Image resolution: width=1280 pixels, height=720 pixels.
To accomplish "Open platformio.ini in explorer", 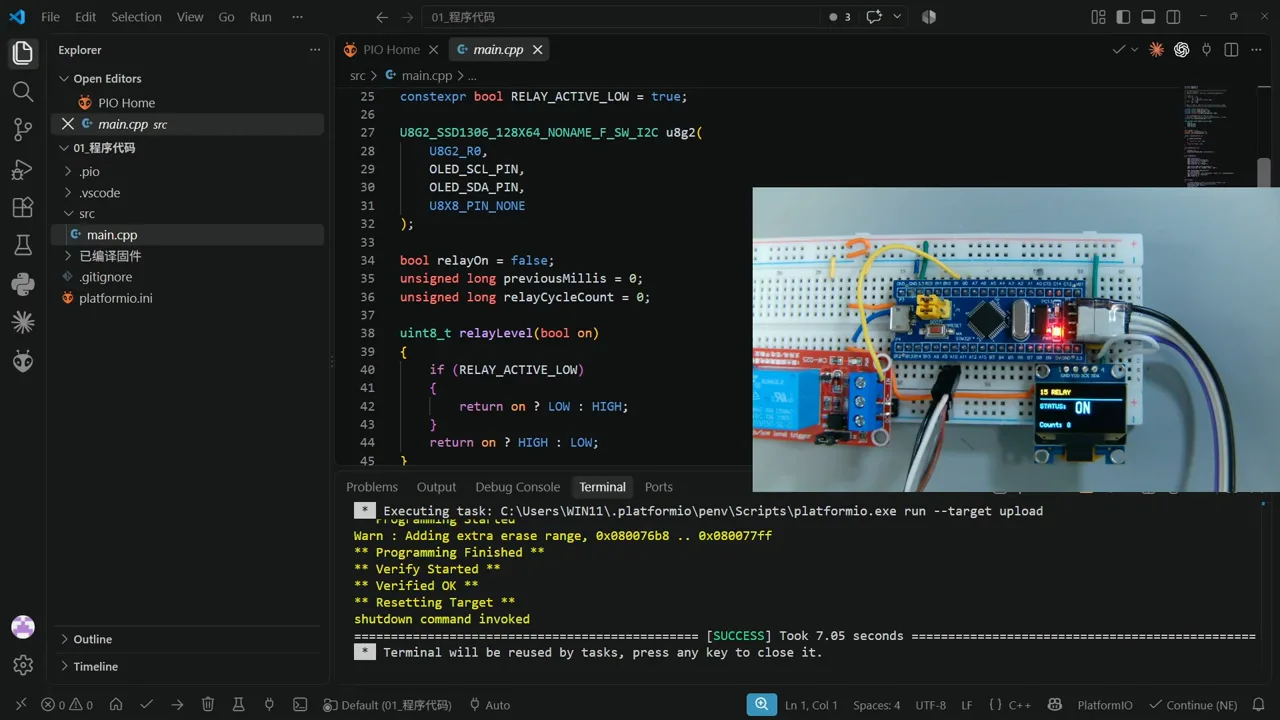I will click(116, 298).
